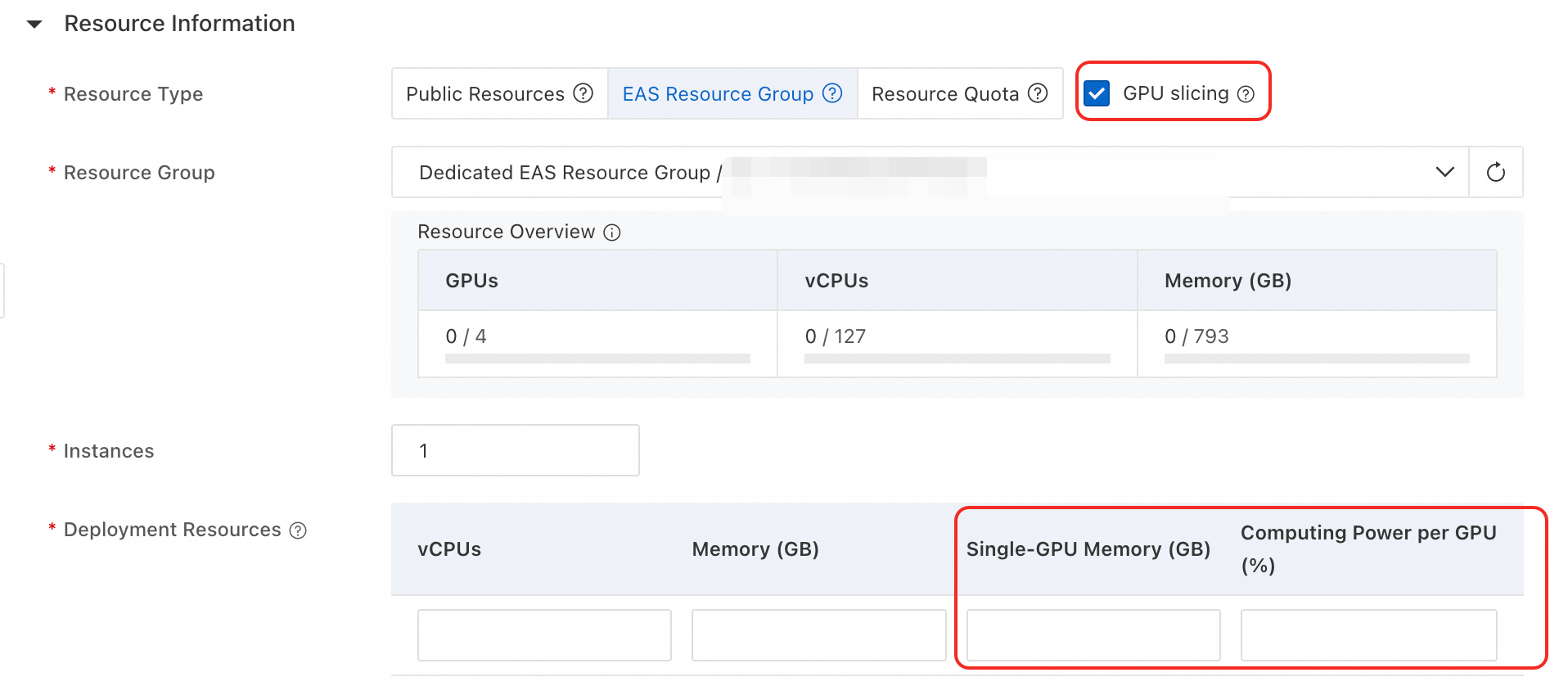Select the Public Resources tab
Image resolution: width=1568 pixels, height=686 pixels.
tap(485, 94)
